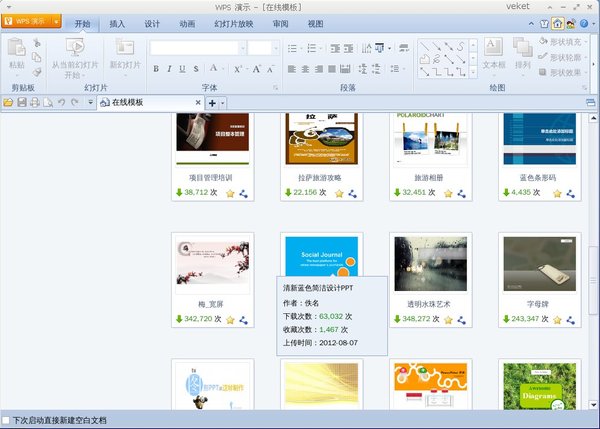Click the 文本框 button in drawing group
The width and height of the screenshot is (600, 429).
pos(494,54)
